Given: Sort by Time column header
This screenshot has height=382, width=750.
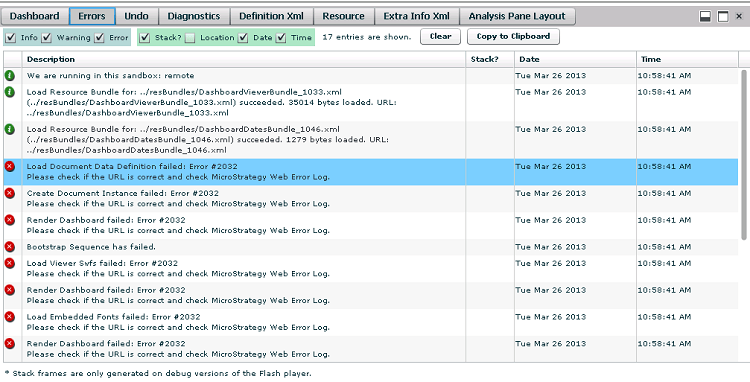Looking at the screenshot, I should pos(687,59).
